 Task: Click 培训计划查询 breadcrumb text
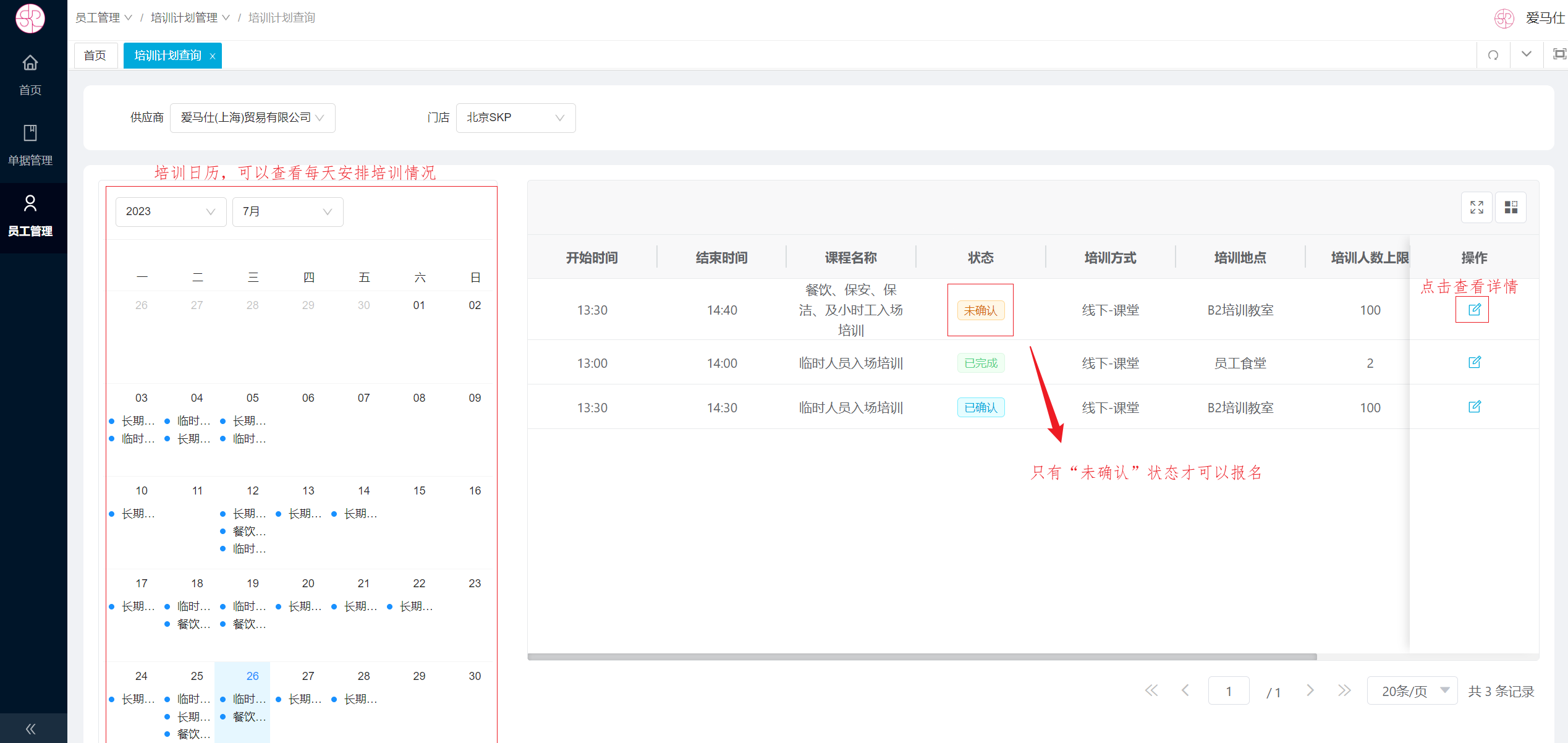point(281,17)
